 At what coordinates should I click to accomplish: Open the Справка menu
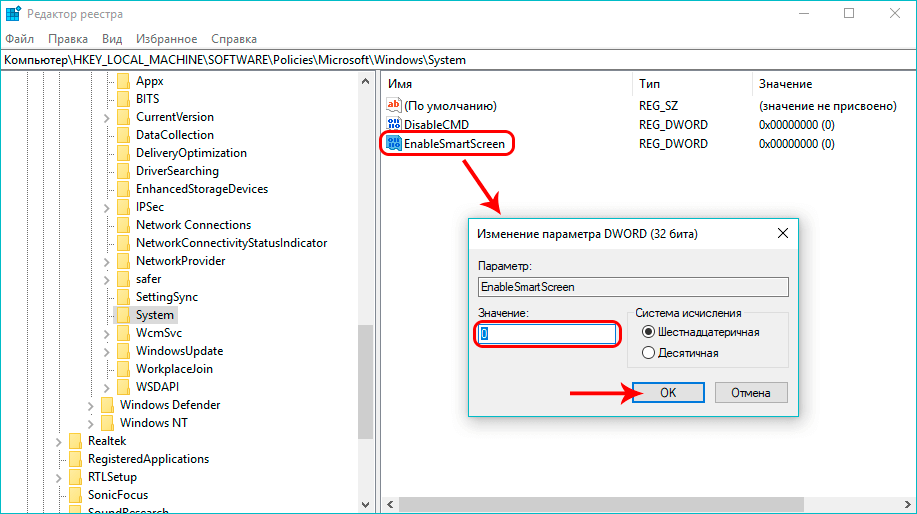[234, 39]
